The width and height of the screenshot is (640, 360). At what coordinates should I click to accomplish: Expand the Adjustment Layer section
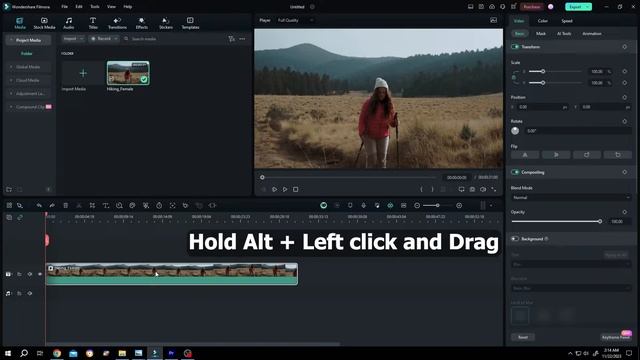28,93
